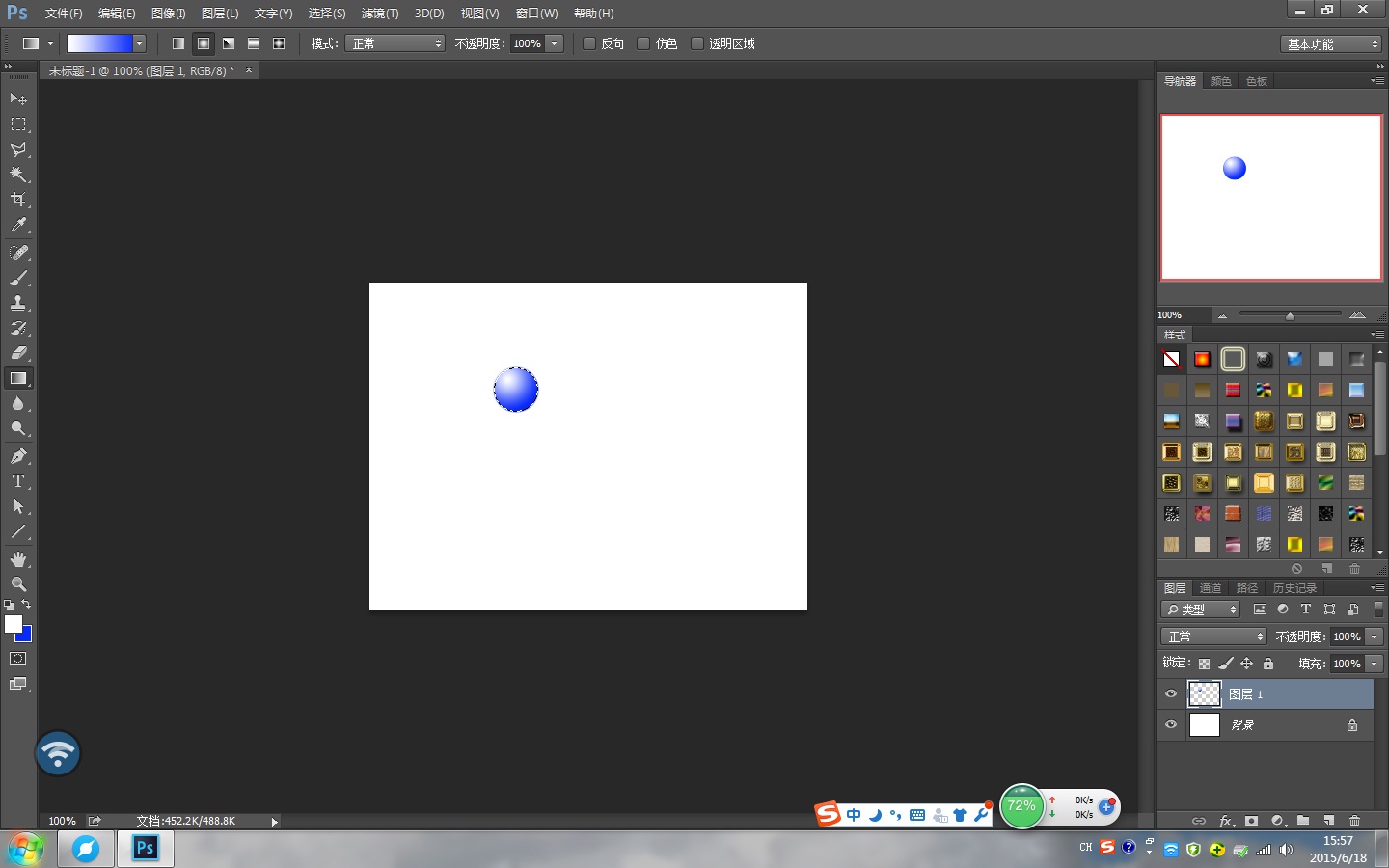
Task: Toggle the 透明区域 (Transparency) checkbox
Action: click(697, 43)
